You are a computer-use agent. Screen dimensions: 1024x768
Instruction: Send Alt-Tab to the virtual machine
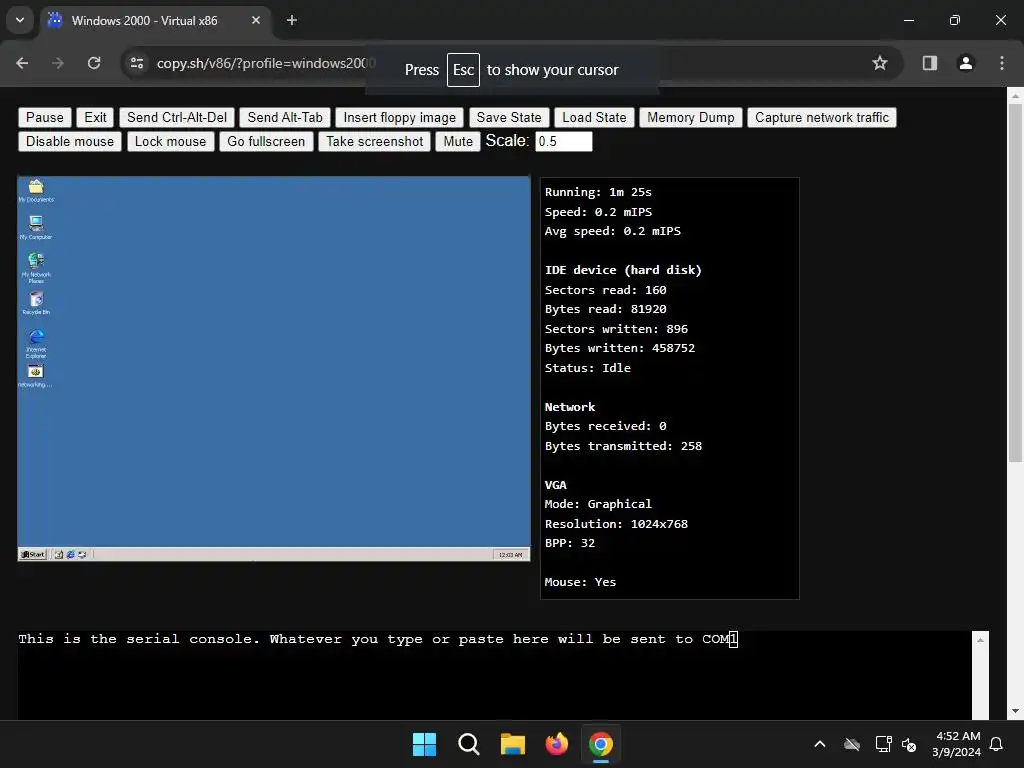point(285,118)
